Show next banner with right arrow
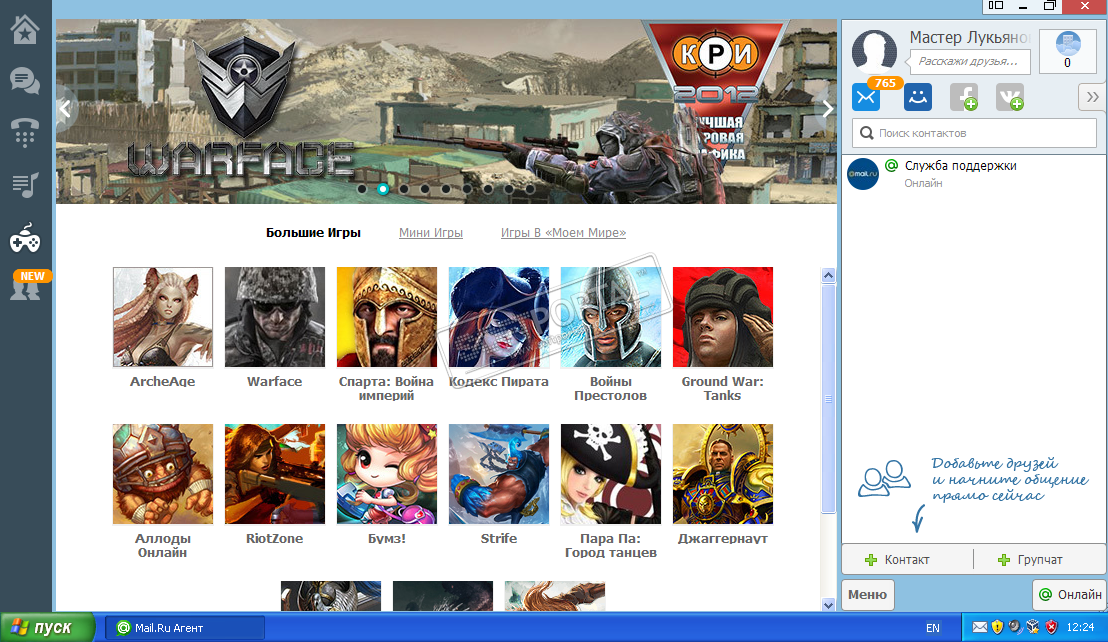1108x642 pixels. (827, 109)
